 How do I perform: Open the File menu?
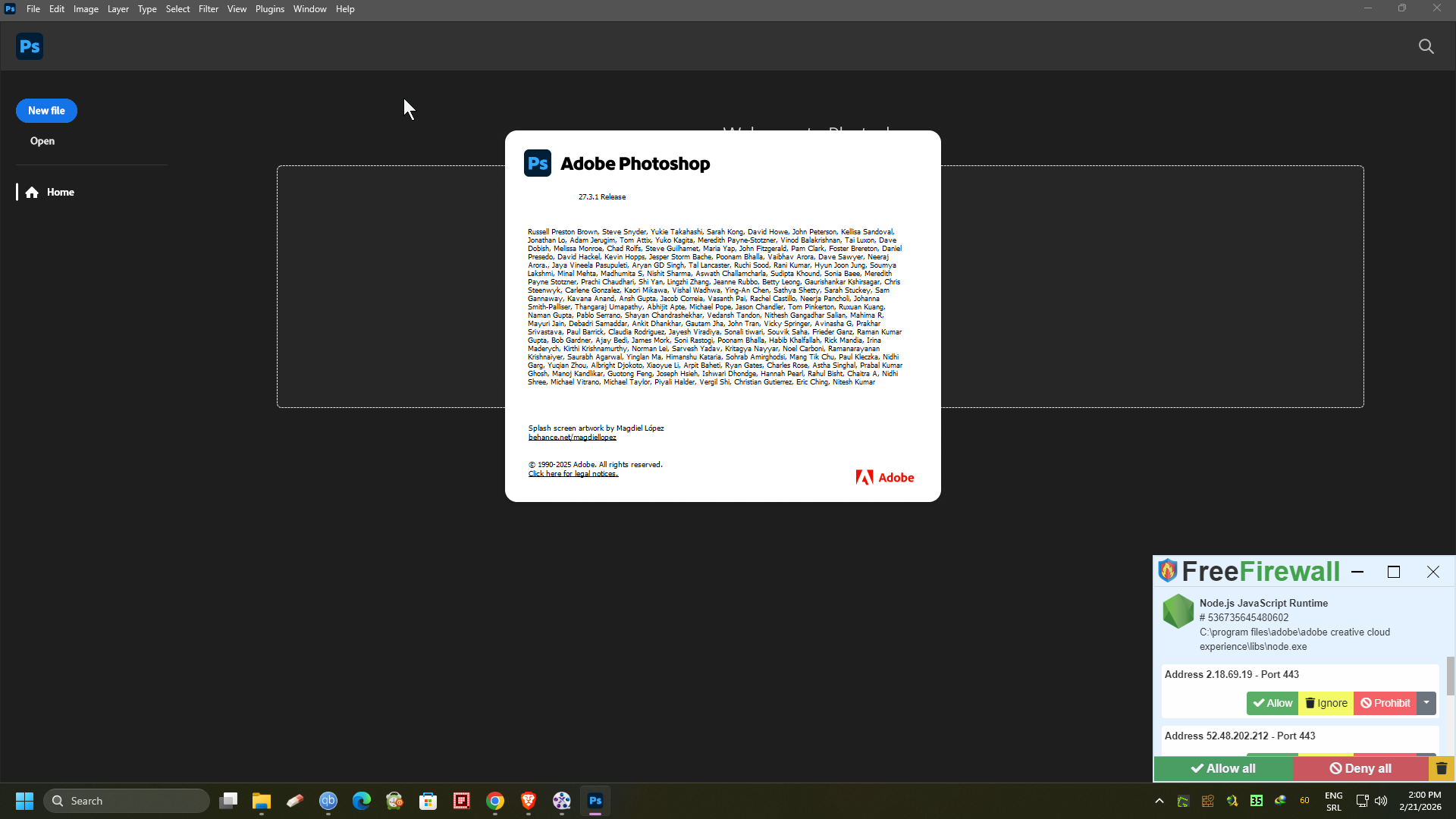33,9
